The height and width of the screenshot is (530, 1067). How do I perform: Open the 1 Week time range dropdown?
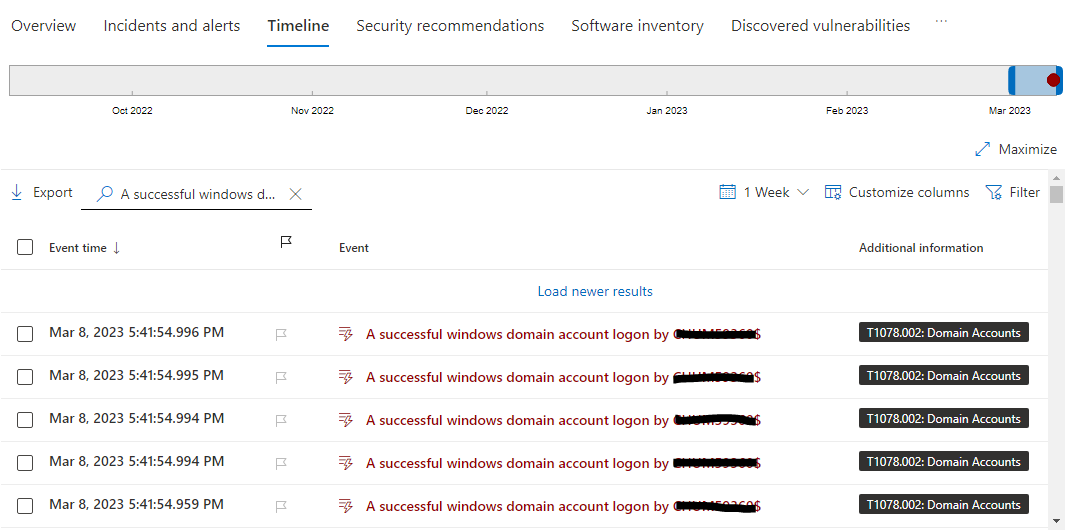click(765, 193)
